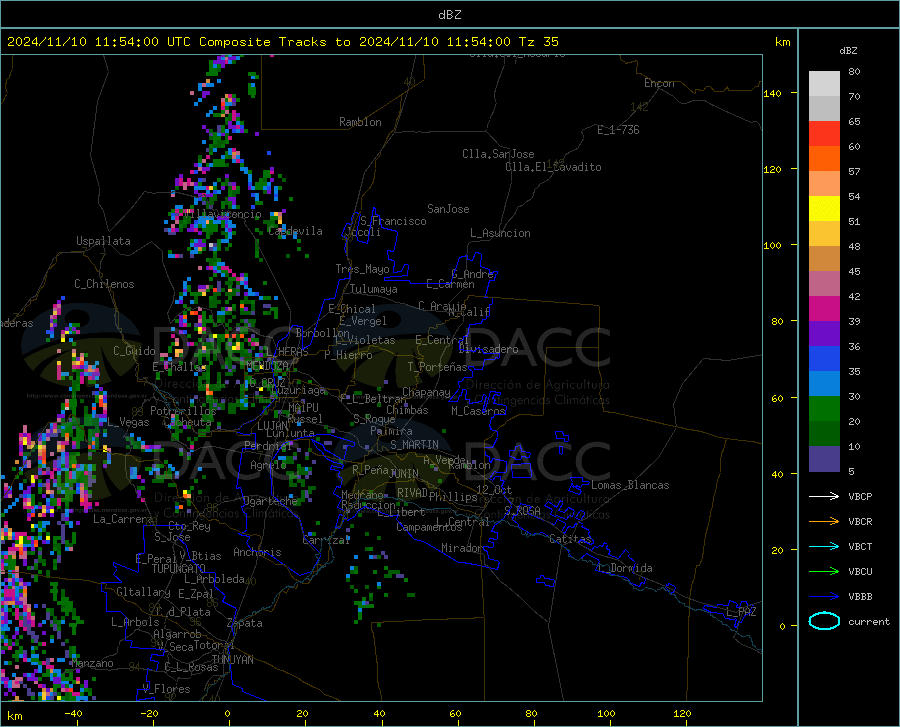Select the red swatch in dBZ legend

pos(824,134)
